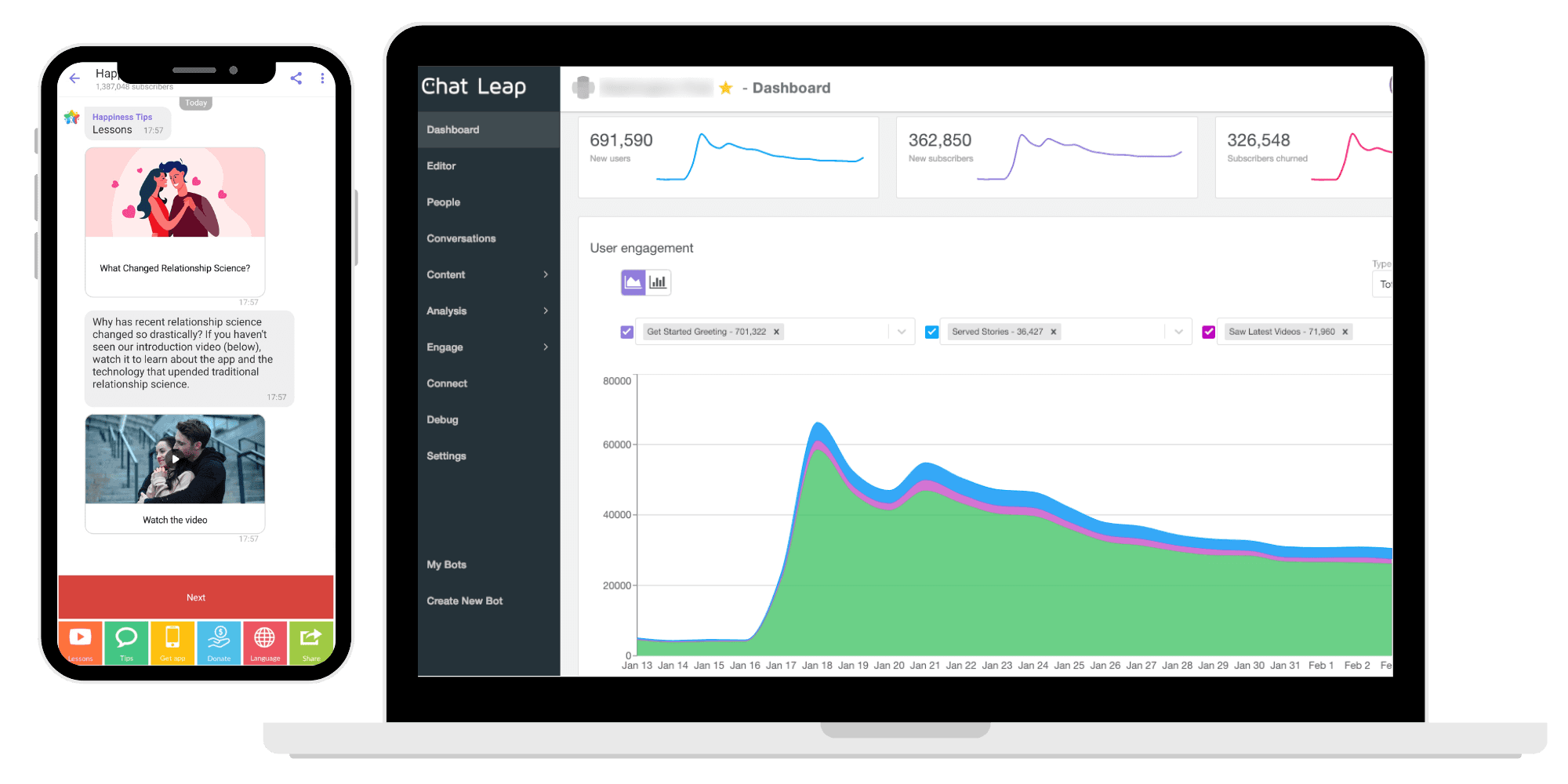
Task: Play the couple video thumbnail
Action: coord(175,459)
